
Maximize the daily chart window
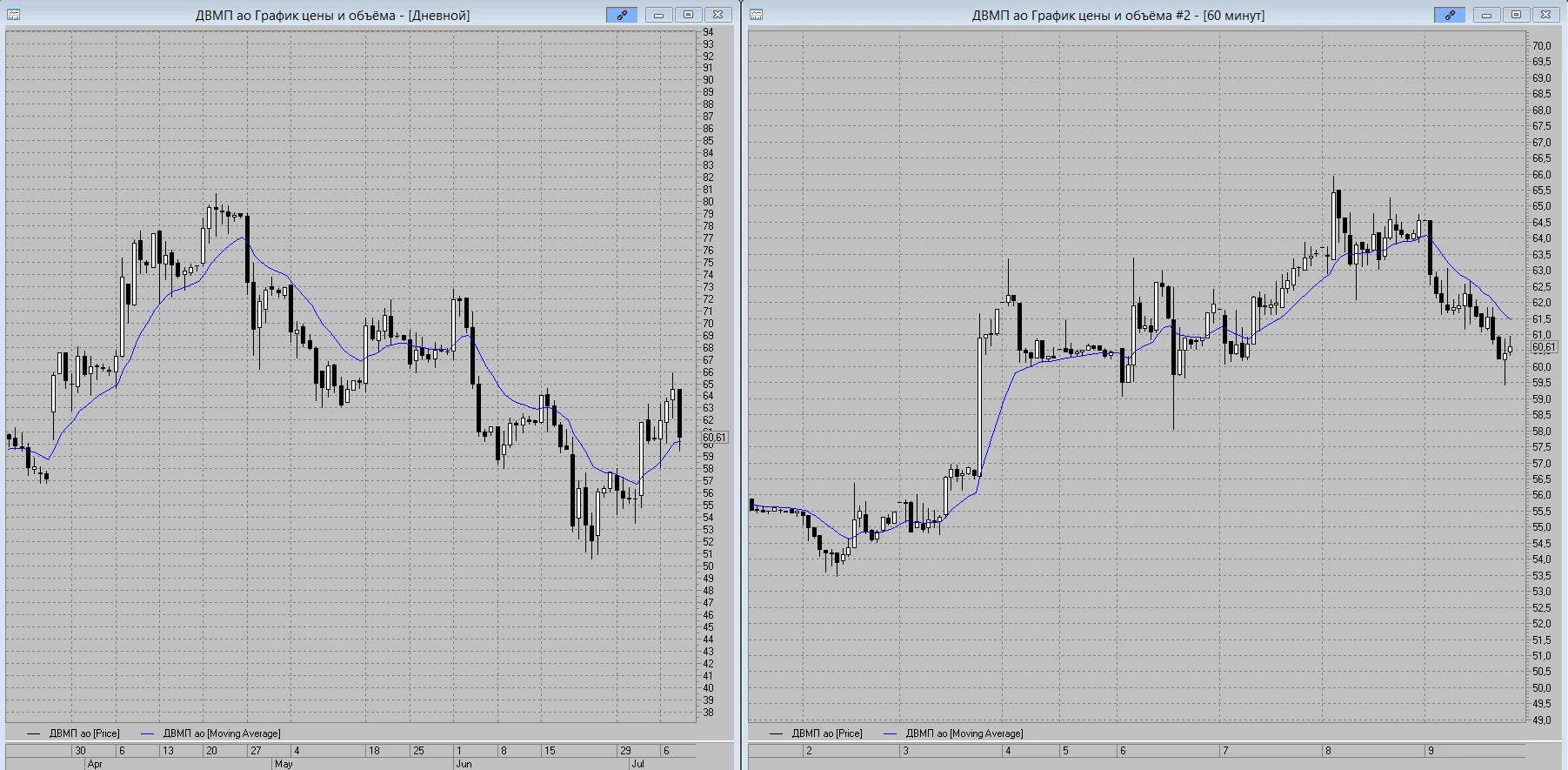click(688, 15)
